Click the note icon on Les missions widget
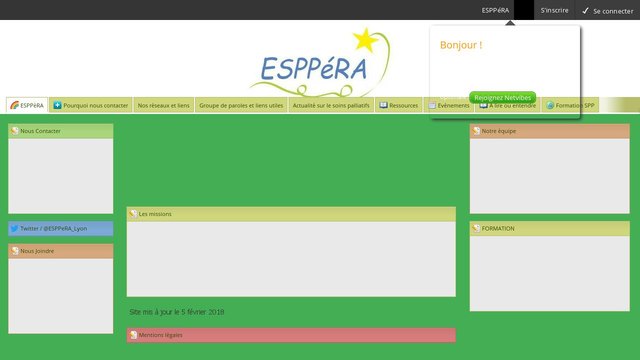This screenshot has width=640, height=360. tap(133, 213)
